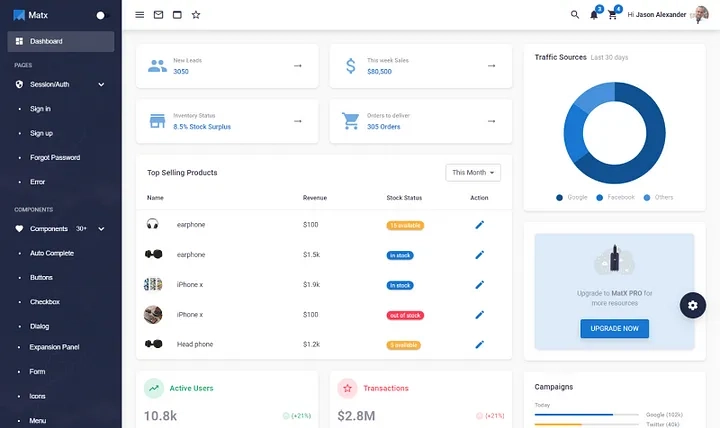This screenshot has width=720, height=428.
Task: Click Jason Alexander's profile avatar
Action: pyautogui.click(x=701, y=15)
